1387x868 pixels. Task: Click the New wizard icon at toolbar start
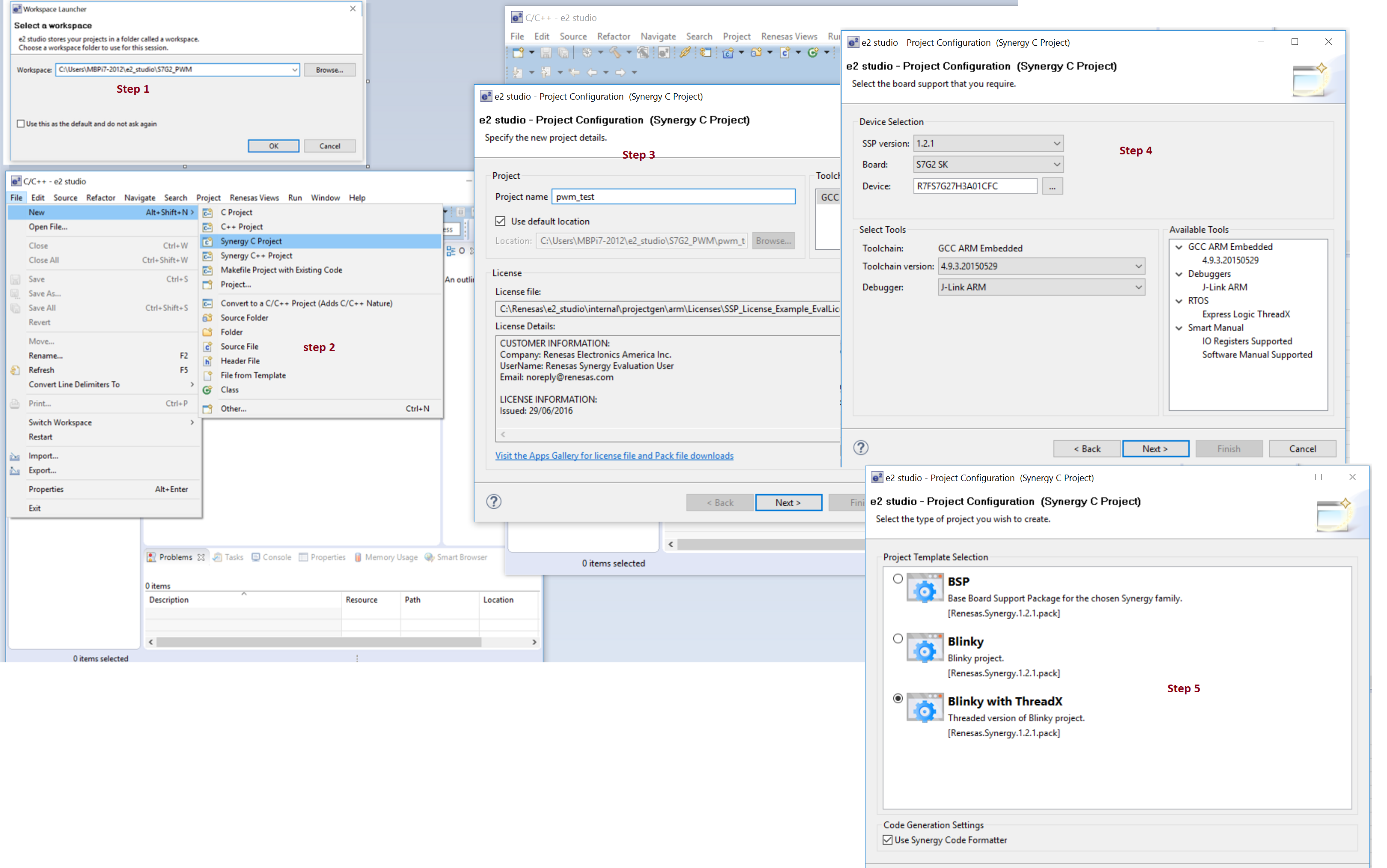tap(519, 53)
